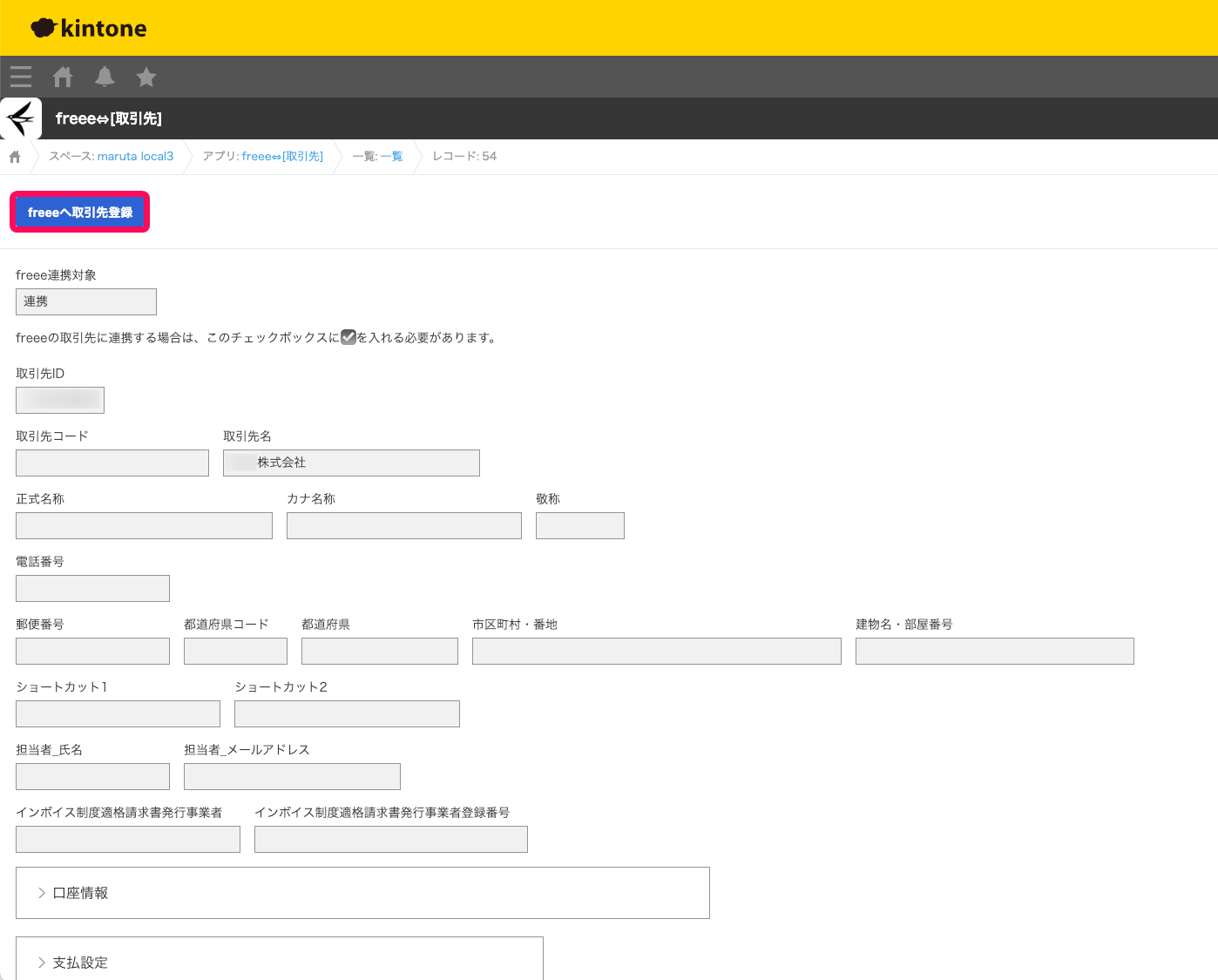Click the breadcrumb home icon

pos(15,157)
